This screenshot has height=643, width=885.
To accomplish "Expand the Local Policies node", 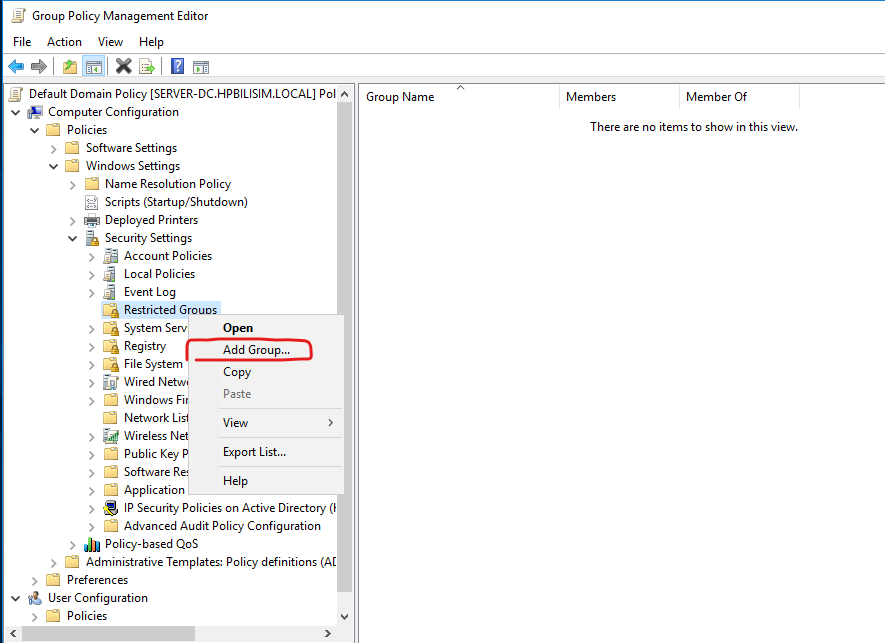I will click(x=91, y=275).
